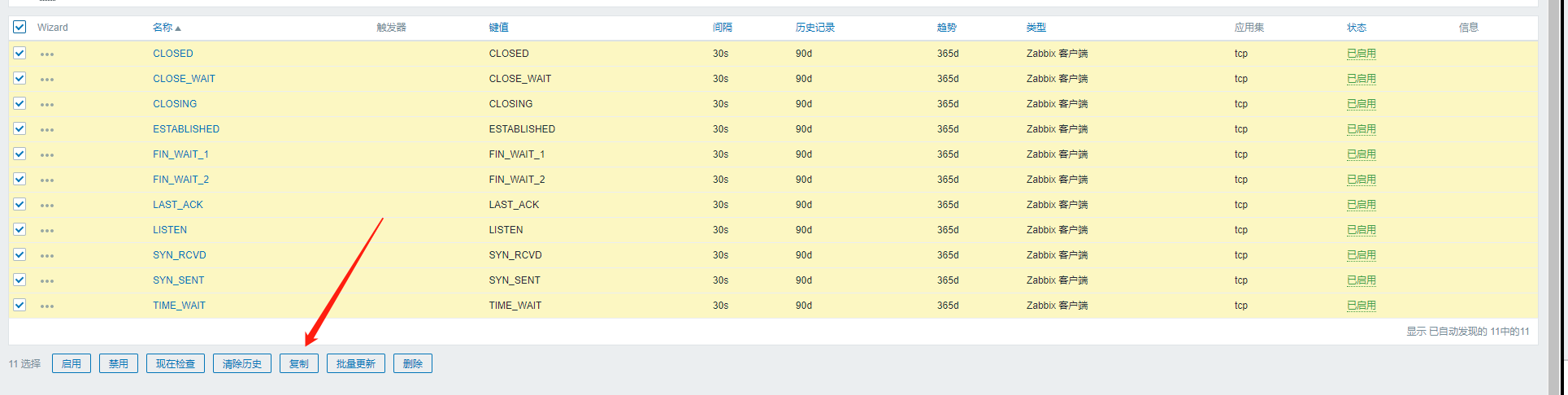Click the 复制 button
The height and width of the screenshot is (395, 1568).
(299, 363)
